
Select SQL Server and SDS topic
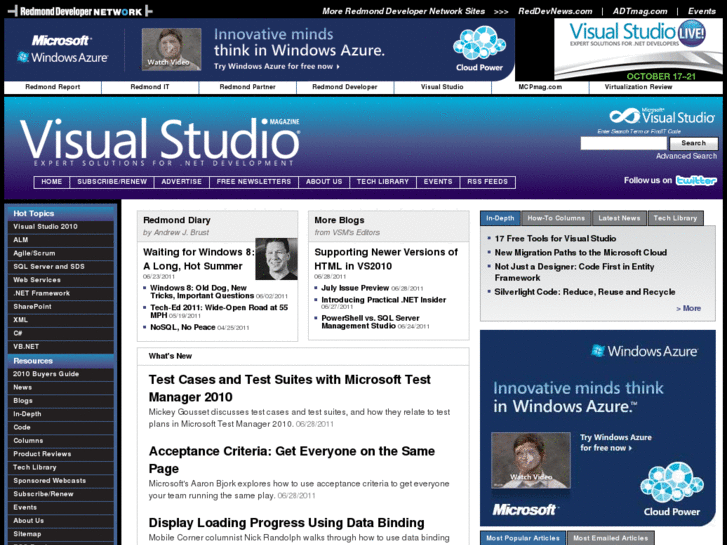pyautogui.click(x=61, y=267)
